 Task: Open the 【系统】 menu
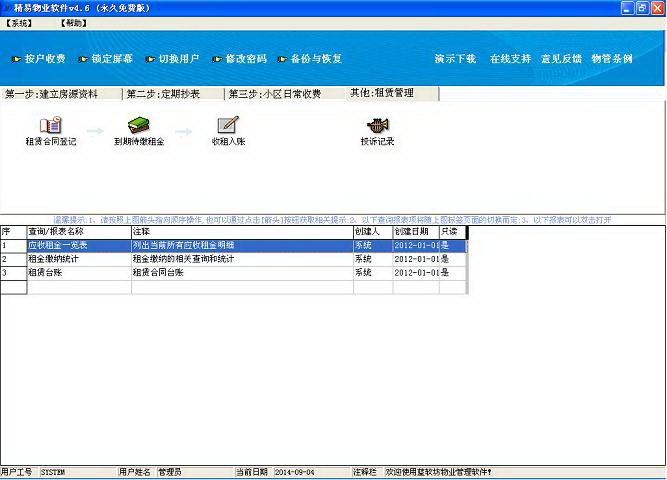click(19, 23)
